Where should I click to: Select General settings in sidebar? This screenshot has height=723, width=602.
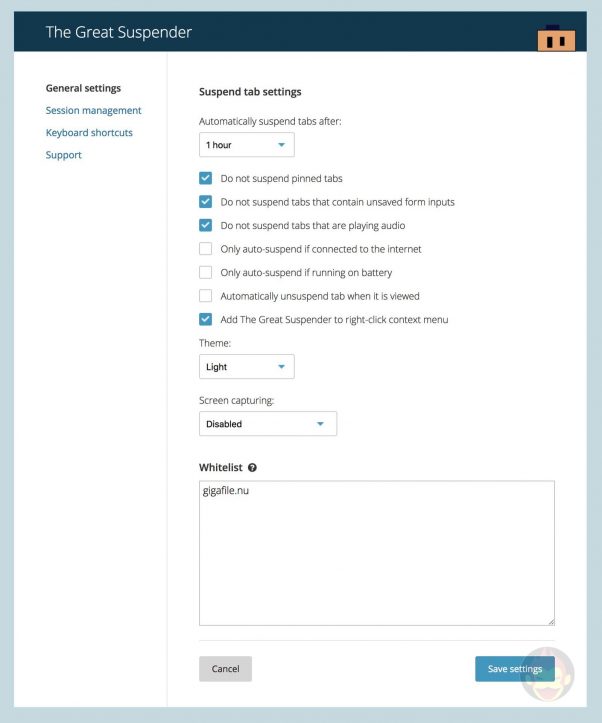83,88
